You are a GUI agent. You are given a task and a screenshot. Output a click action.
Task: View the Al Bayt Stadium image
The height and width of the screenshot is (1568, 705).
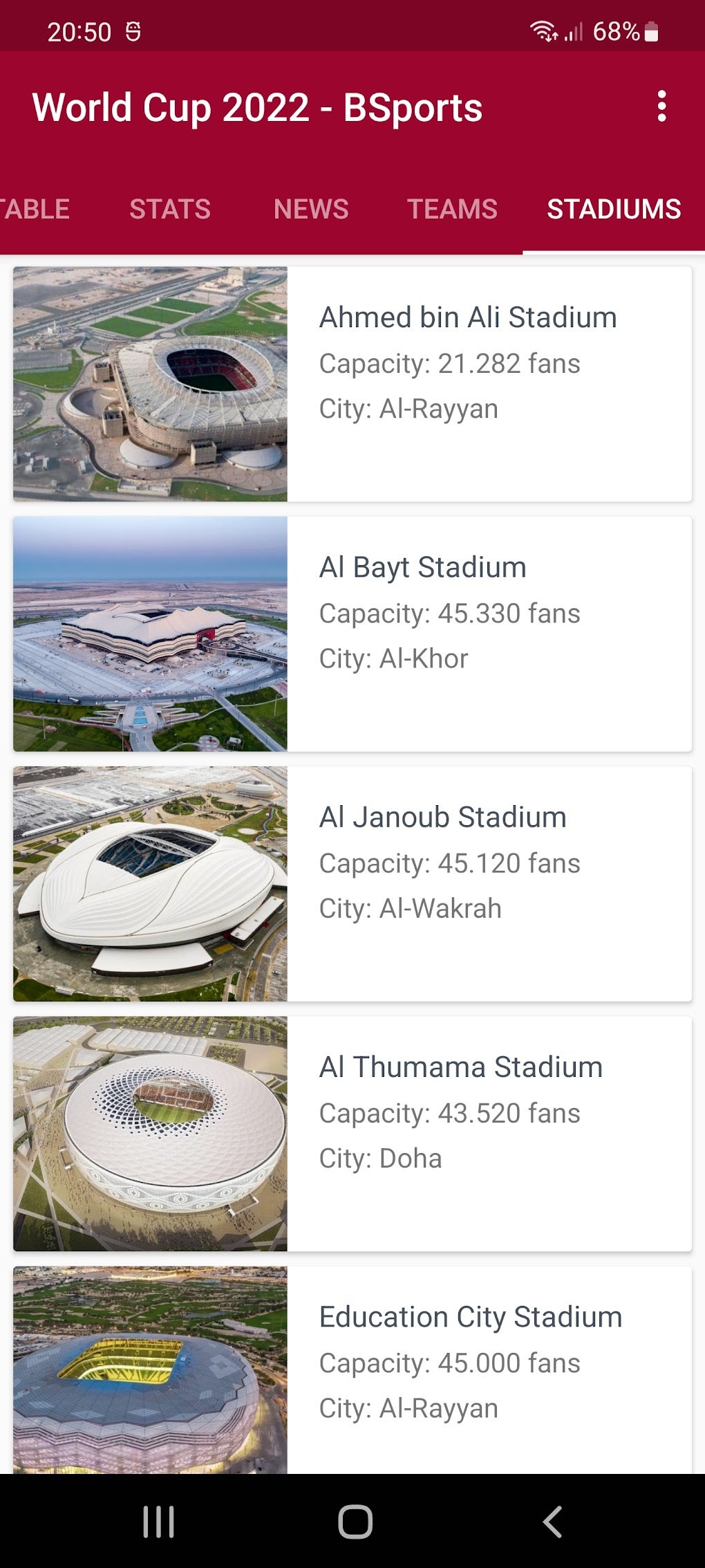[x=150, y=634]
